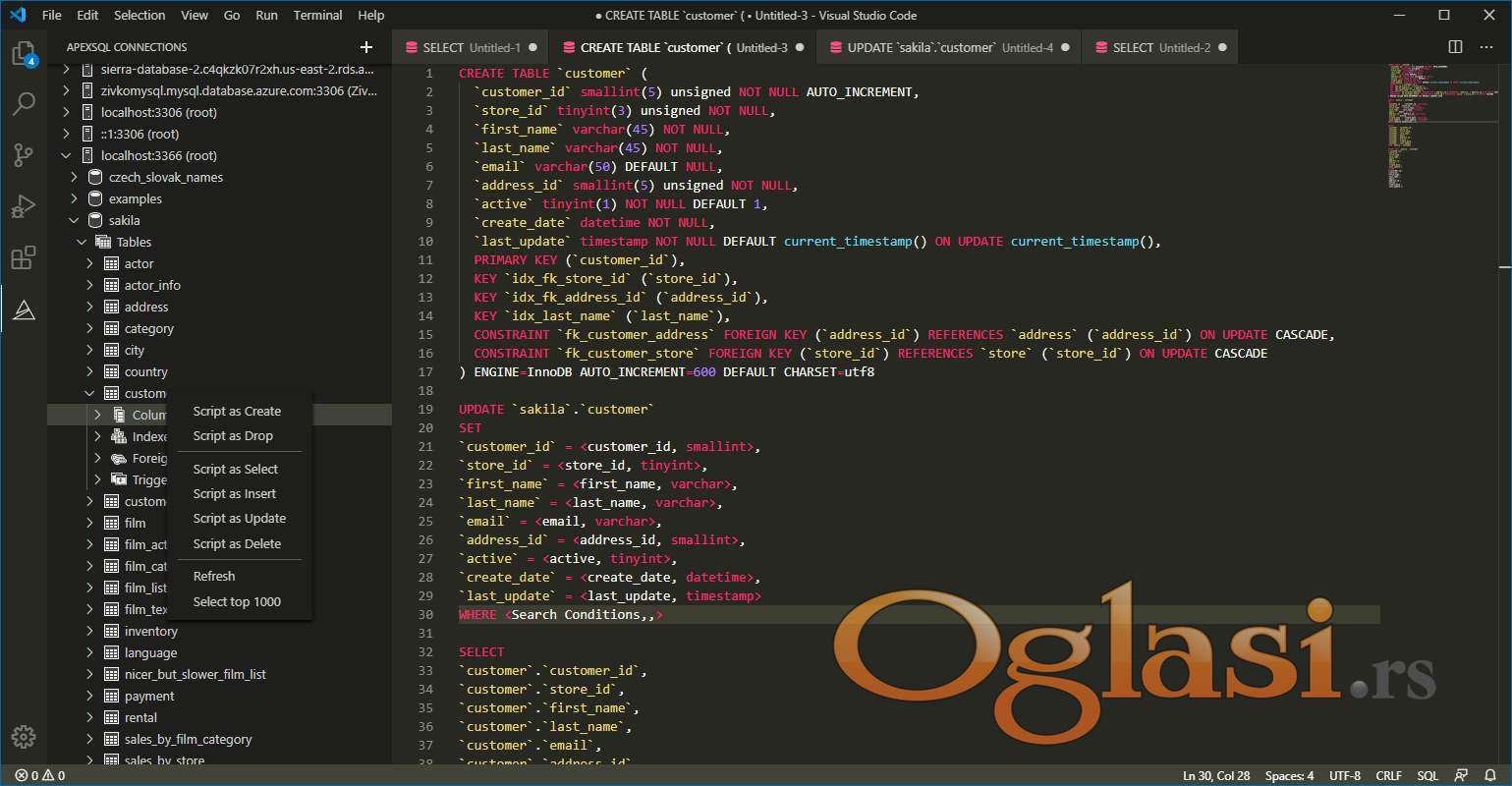Image resolution: width=1512 pixels, height=786 pixels.
Task: Open the Explorer view in activity bar
Action: pyautogui.click(x=24, y=53)
